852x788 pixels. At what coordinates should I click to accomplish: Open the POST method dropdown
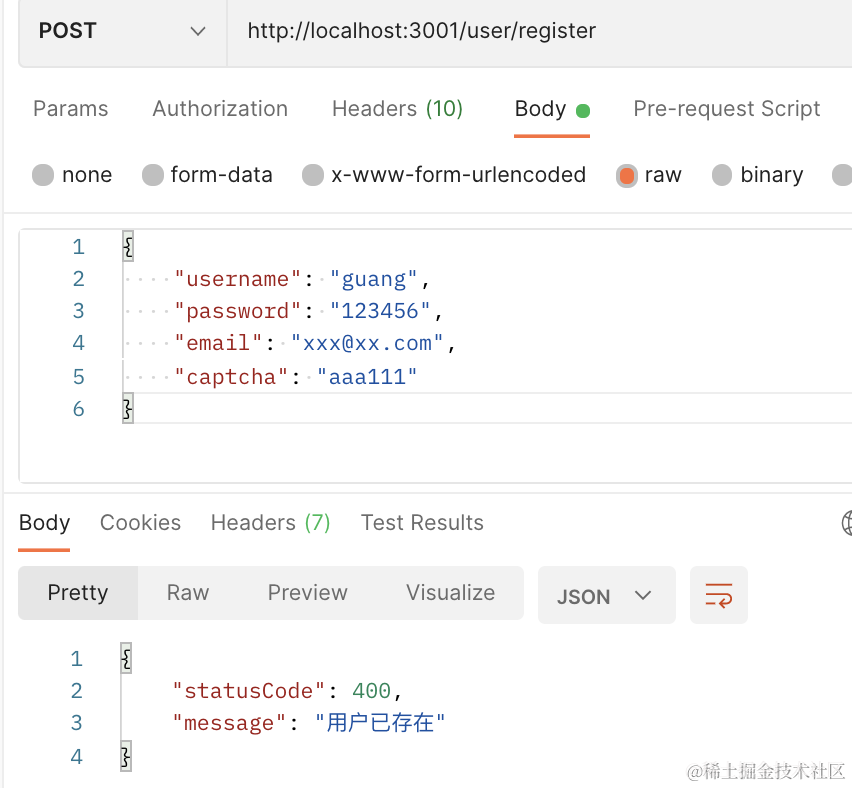click(122, 31)
